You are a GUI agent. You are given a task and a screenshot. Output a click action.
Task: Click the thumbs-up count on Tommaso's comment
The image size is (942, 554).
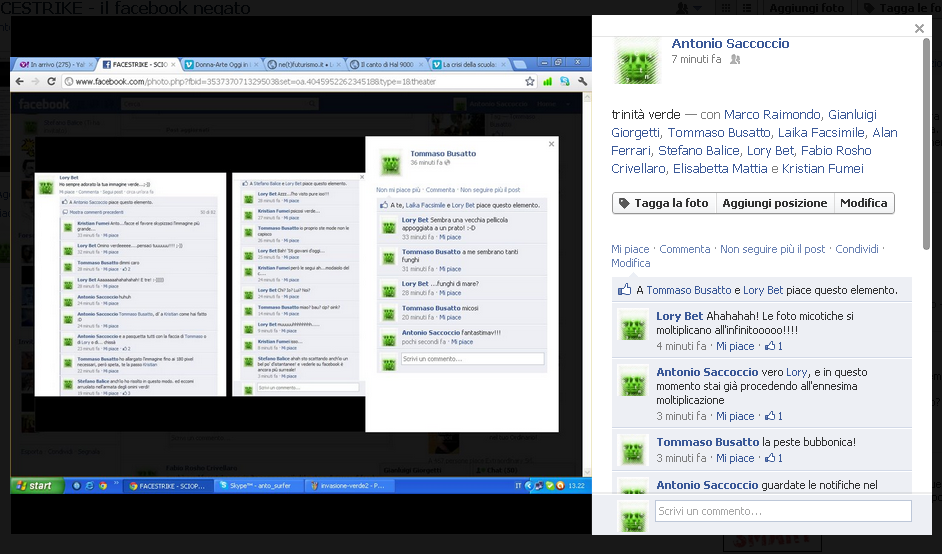coord(773,458)
